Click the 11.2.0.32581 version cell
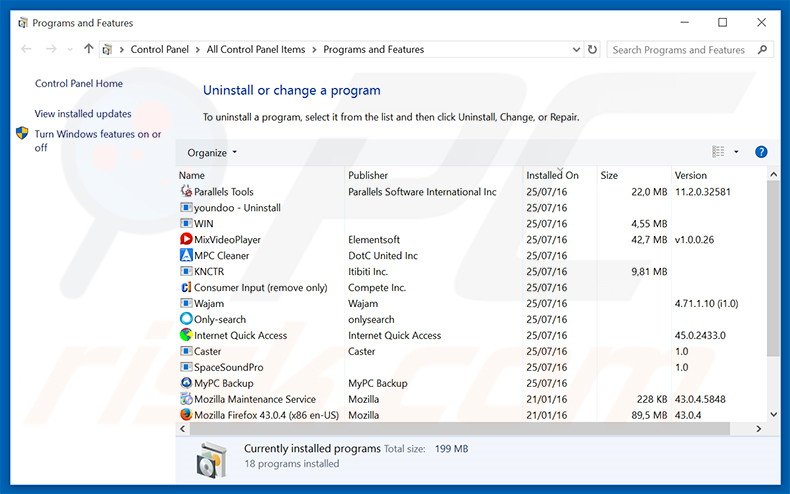The image size is (790, 494). coord(702,192)
